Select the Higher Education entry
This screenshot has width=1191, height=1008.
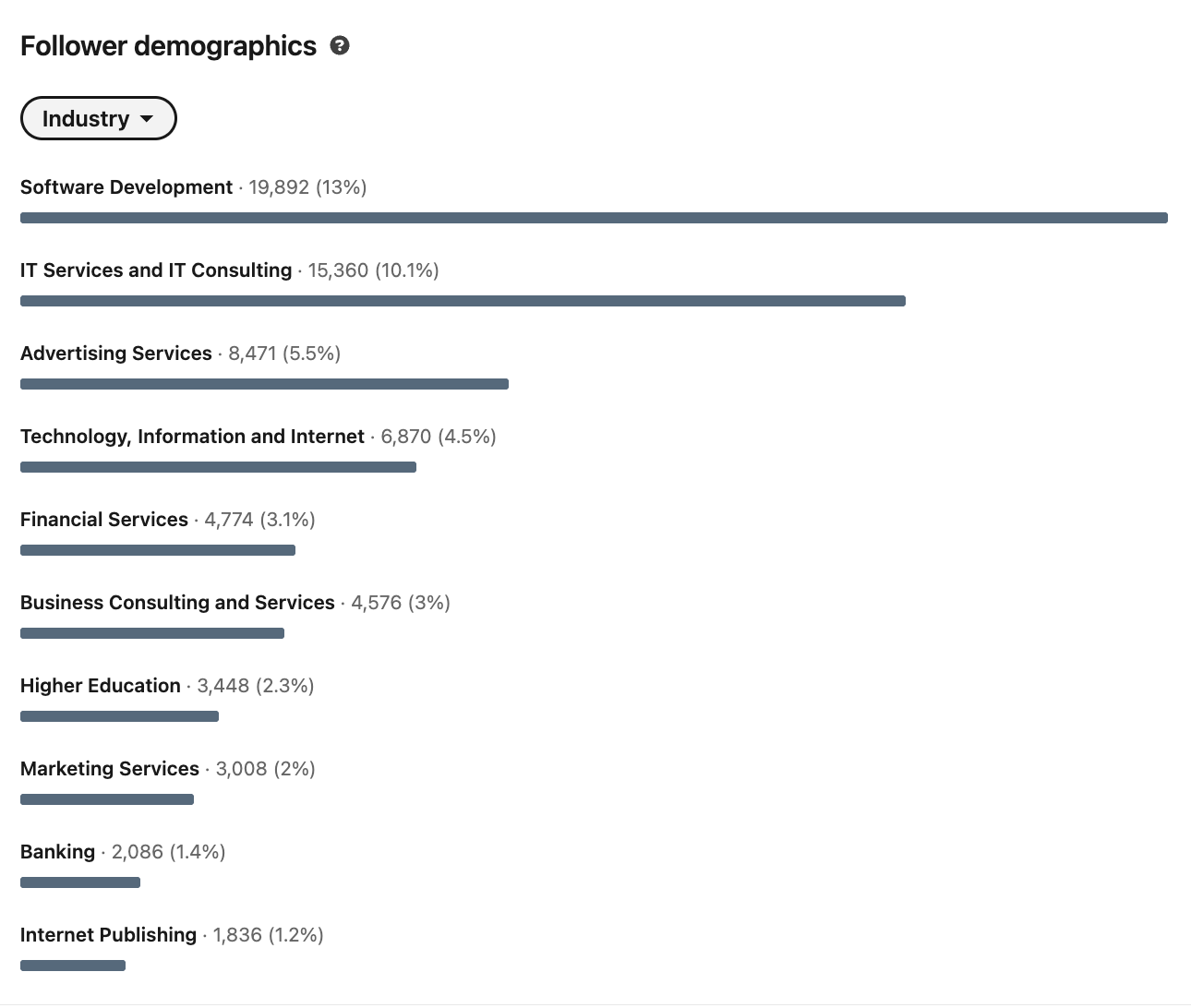[x=100, y=685]
